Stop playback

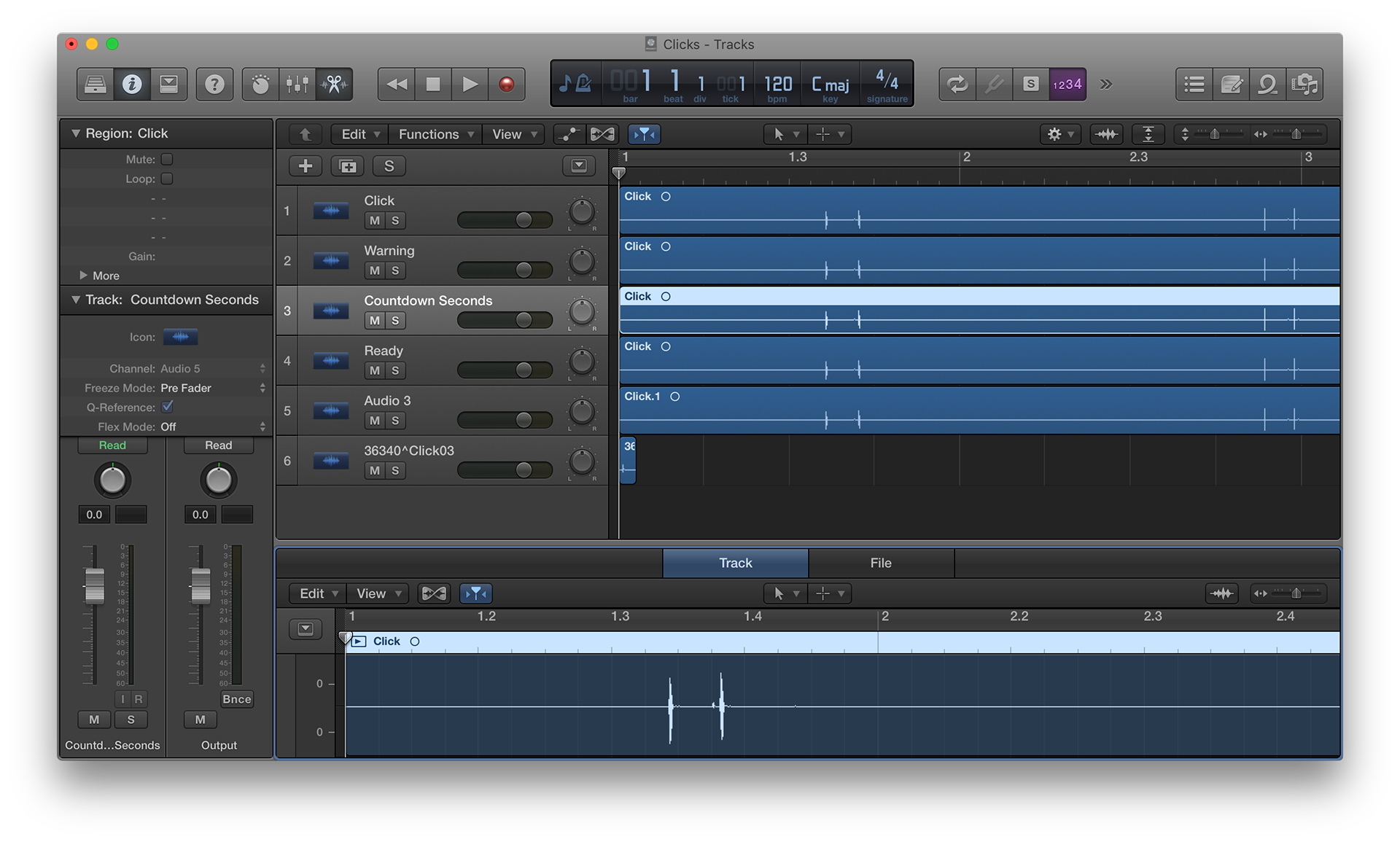pyautogui.click(x=433, y=85)
